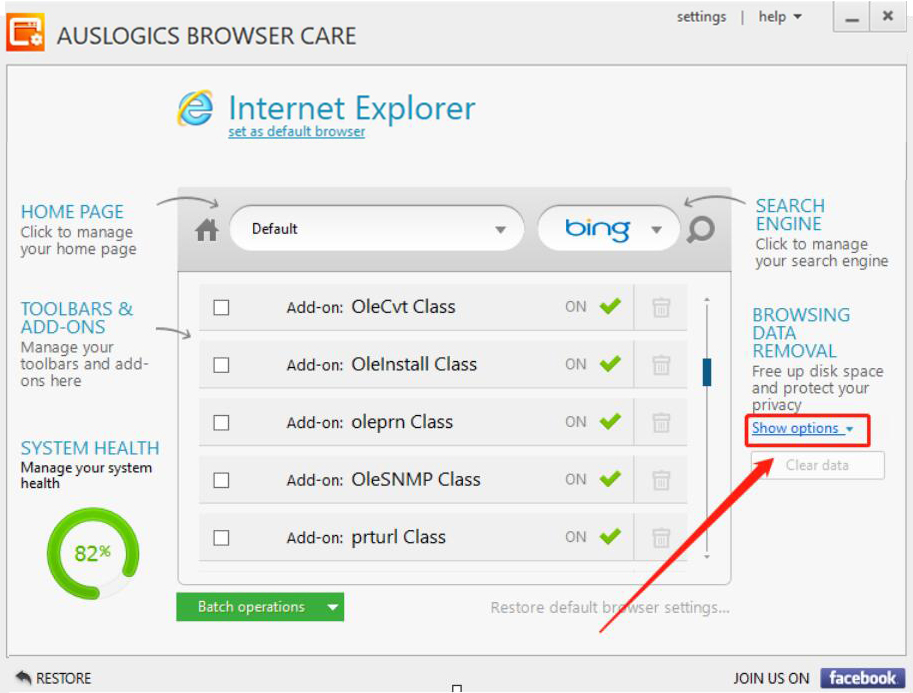The image size is (913, 693).
Task: Click the search magnifier icon
Action: tap(700, 229)
